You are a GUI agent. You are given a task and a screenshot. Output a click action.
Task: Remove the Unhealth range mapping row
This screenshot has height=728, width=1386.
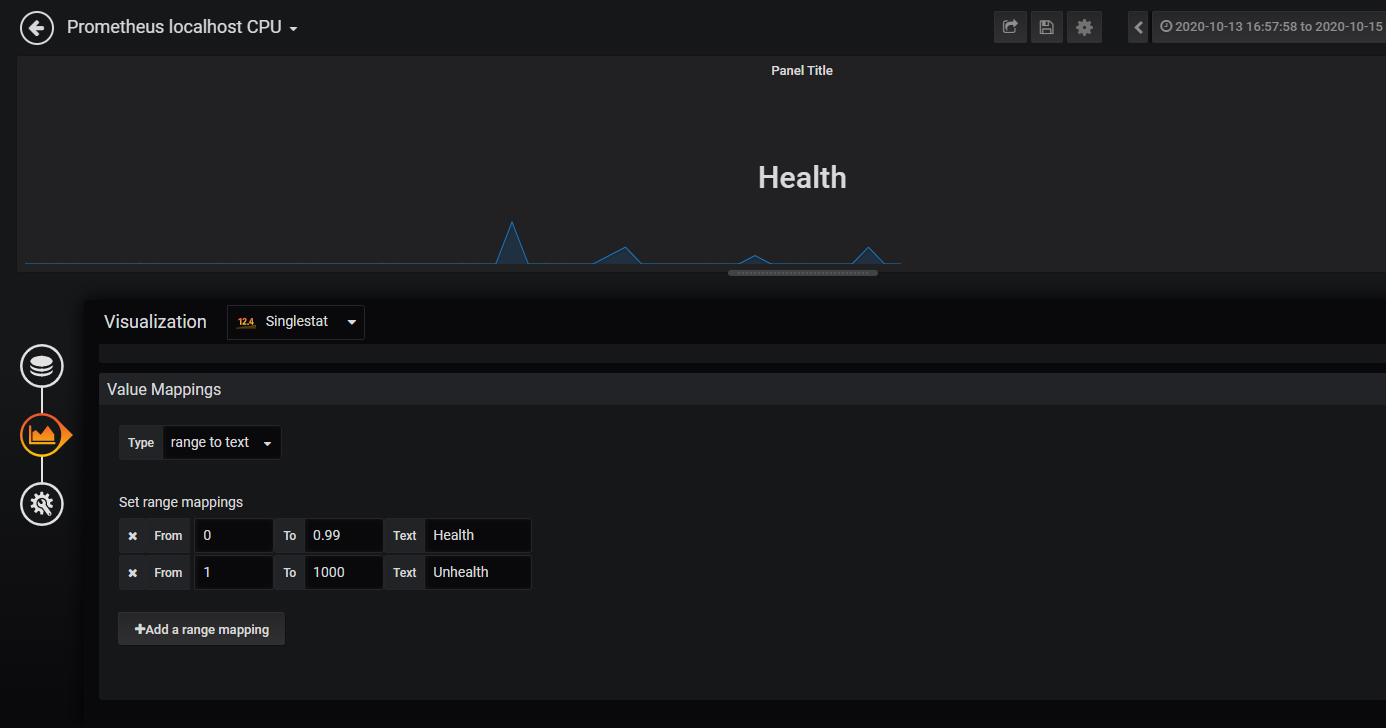(132, 573)
